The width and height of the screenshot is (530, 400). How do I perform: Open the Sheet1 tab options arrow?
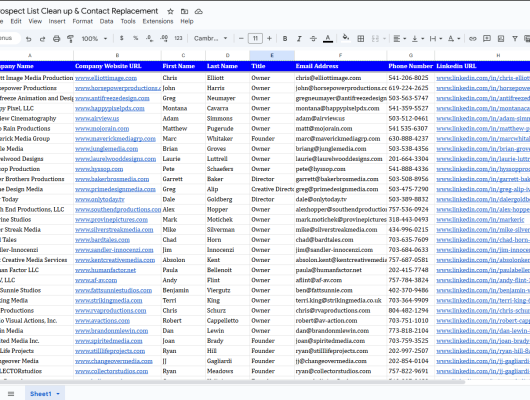[58, 394]
